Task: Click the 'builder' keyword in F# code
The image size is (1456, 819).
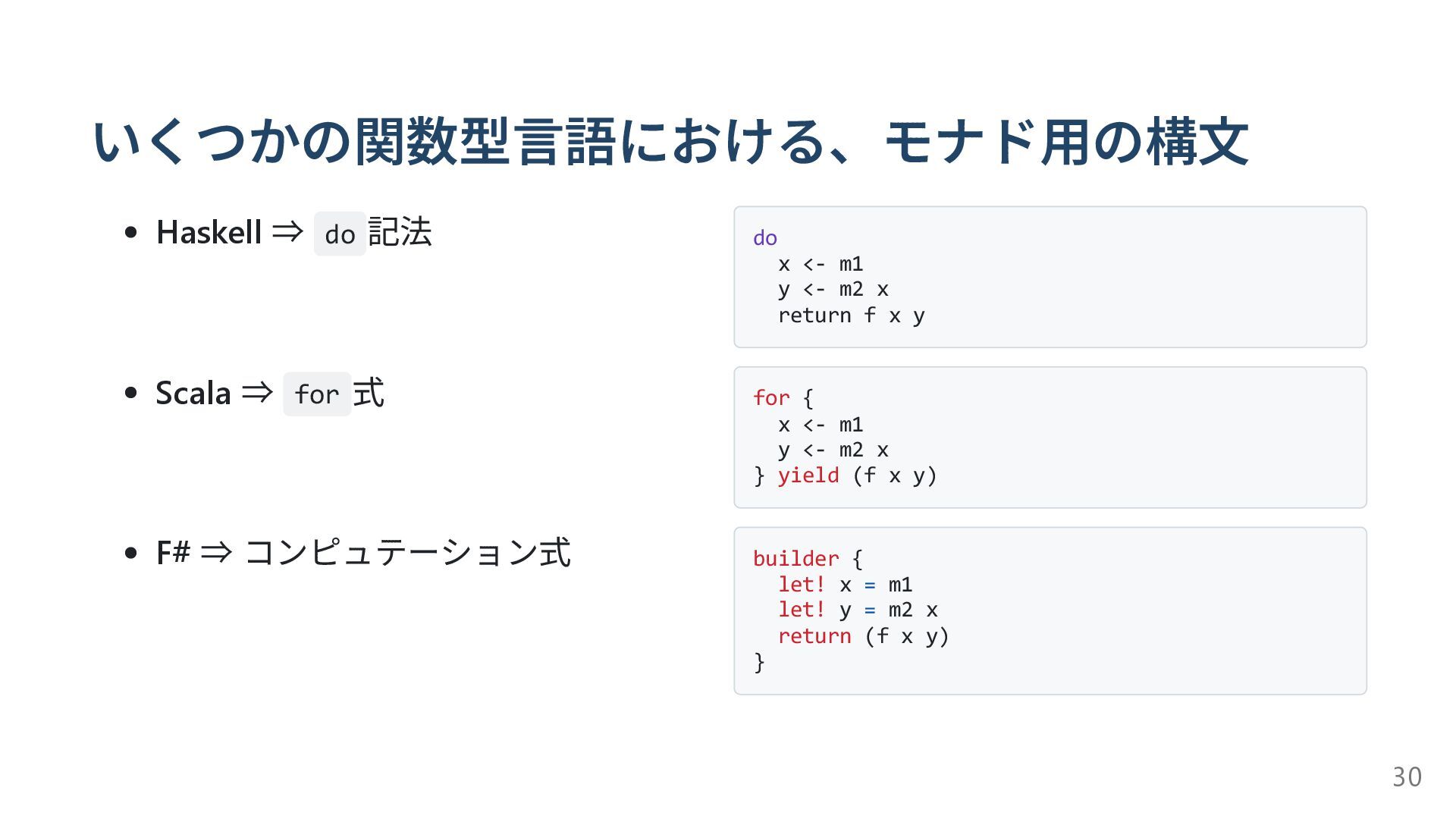Action: pos(796,559)
